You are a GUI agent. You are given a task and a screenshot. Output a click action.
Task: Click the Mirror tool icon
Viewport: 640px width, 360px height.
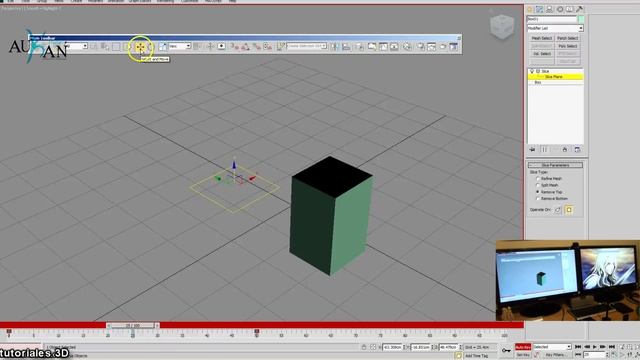(334, 47)
